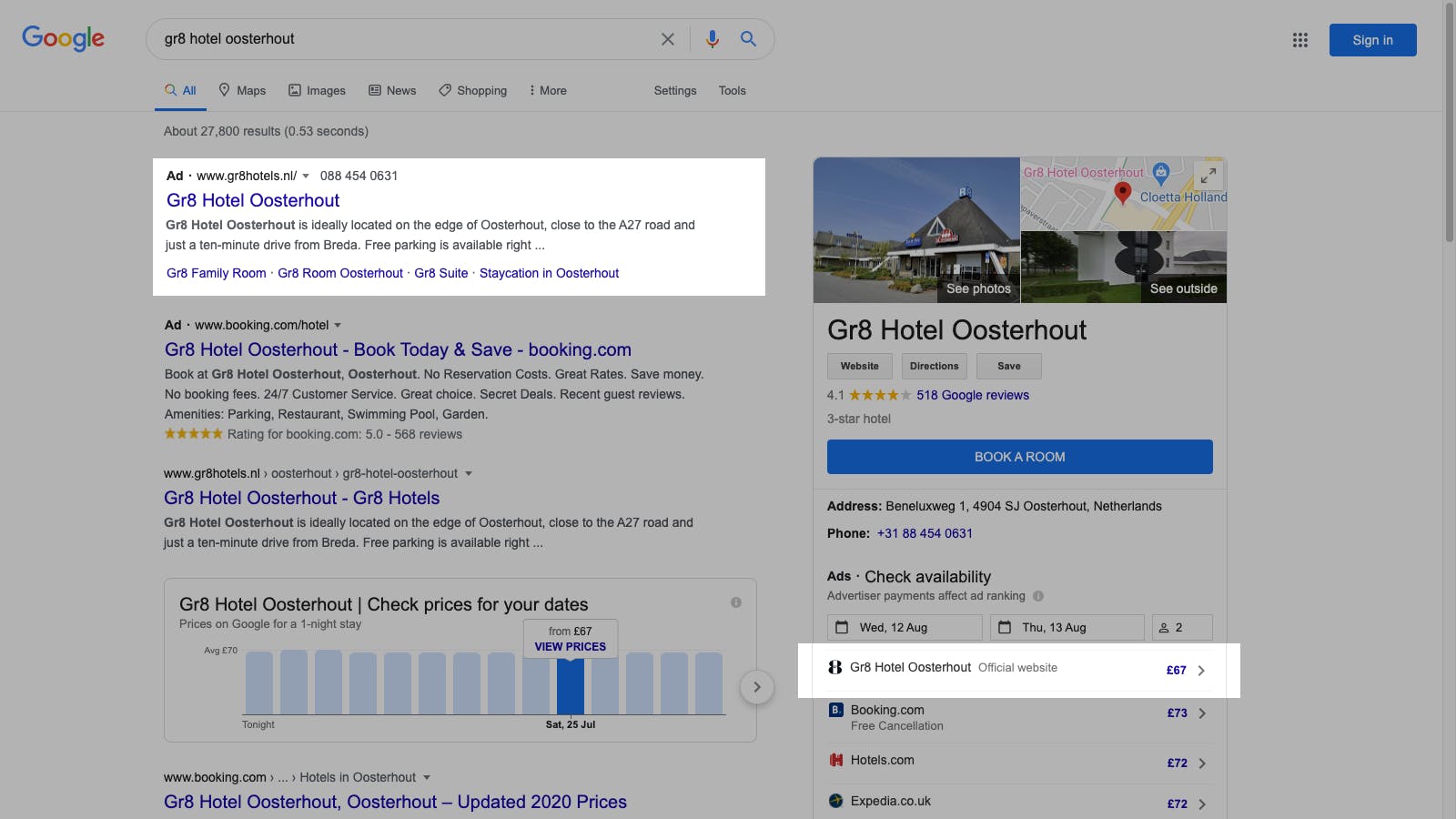
Task: Expand gr8-hotel-oosterhout result URL dropdown arrow
Action: 469,474
